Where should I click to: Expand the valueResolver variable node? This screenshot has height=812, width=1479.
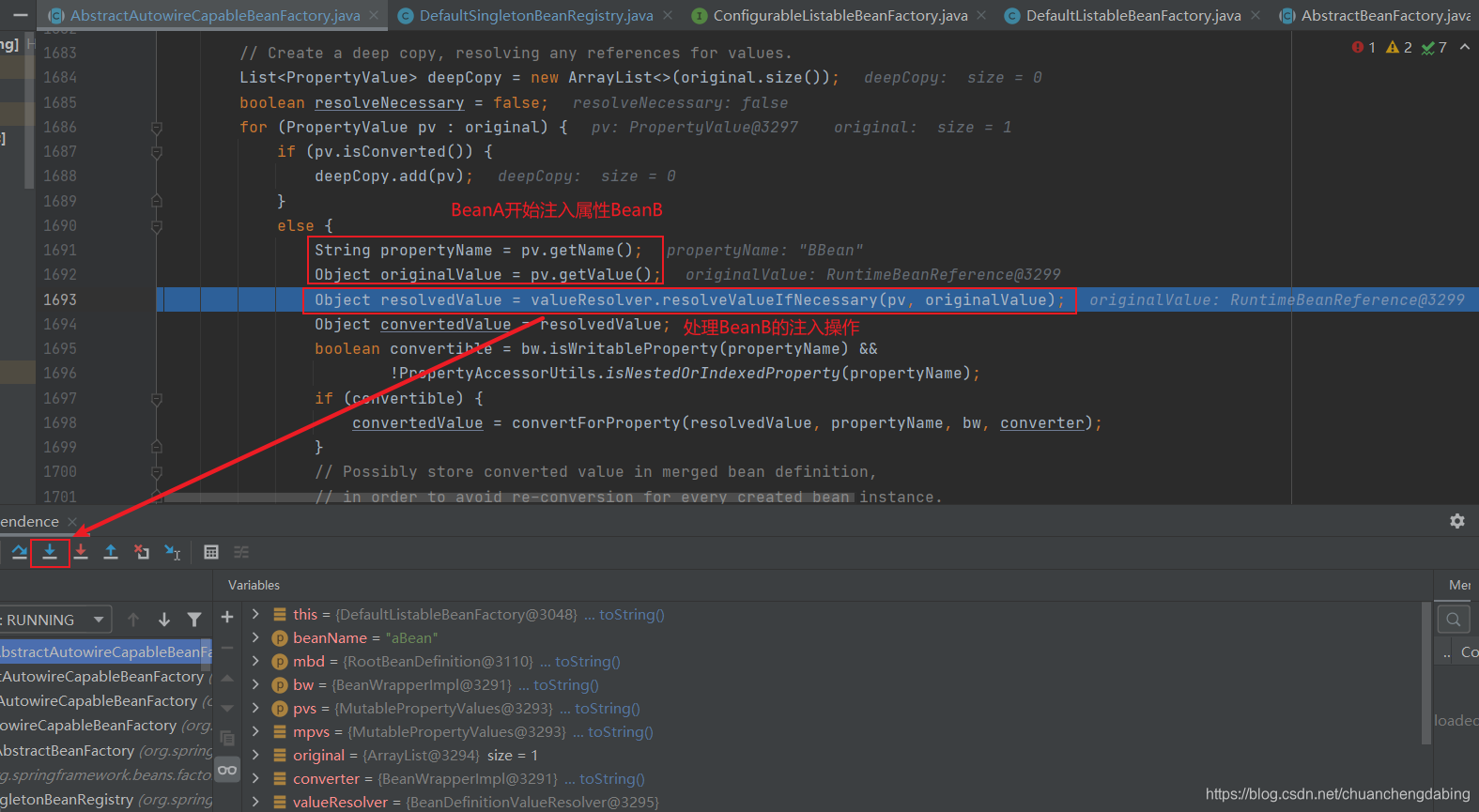(255, 802)
